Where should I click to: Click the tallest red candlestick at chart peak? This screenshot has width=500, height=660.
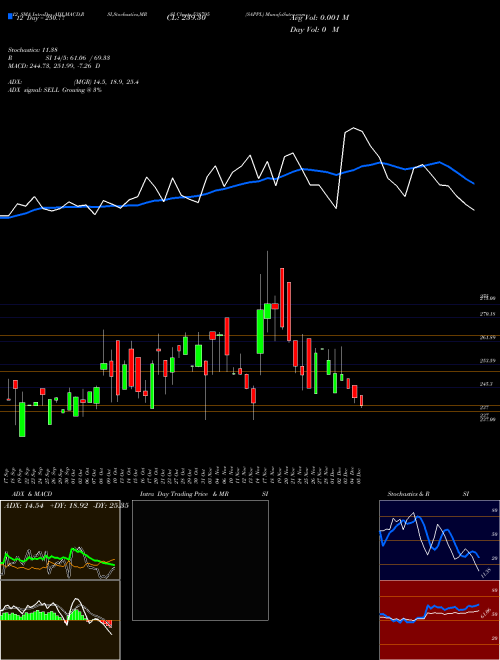point(282,297)
